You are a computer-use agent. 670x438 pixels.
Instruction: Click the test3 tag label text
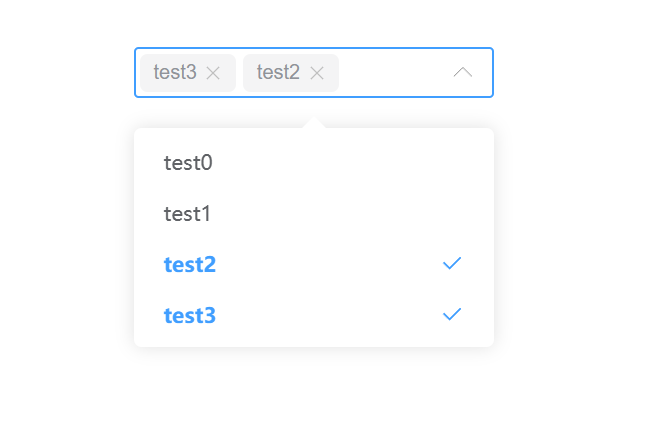[x=175, y=73]
